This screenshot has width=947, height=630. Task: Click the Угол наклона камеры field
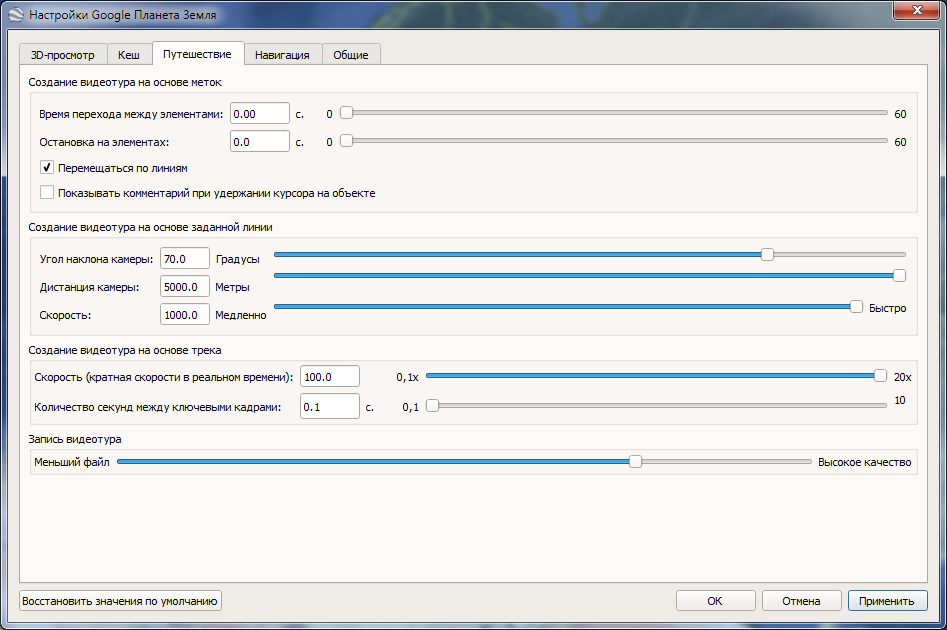tap(185, 259)
